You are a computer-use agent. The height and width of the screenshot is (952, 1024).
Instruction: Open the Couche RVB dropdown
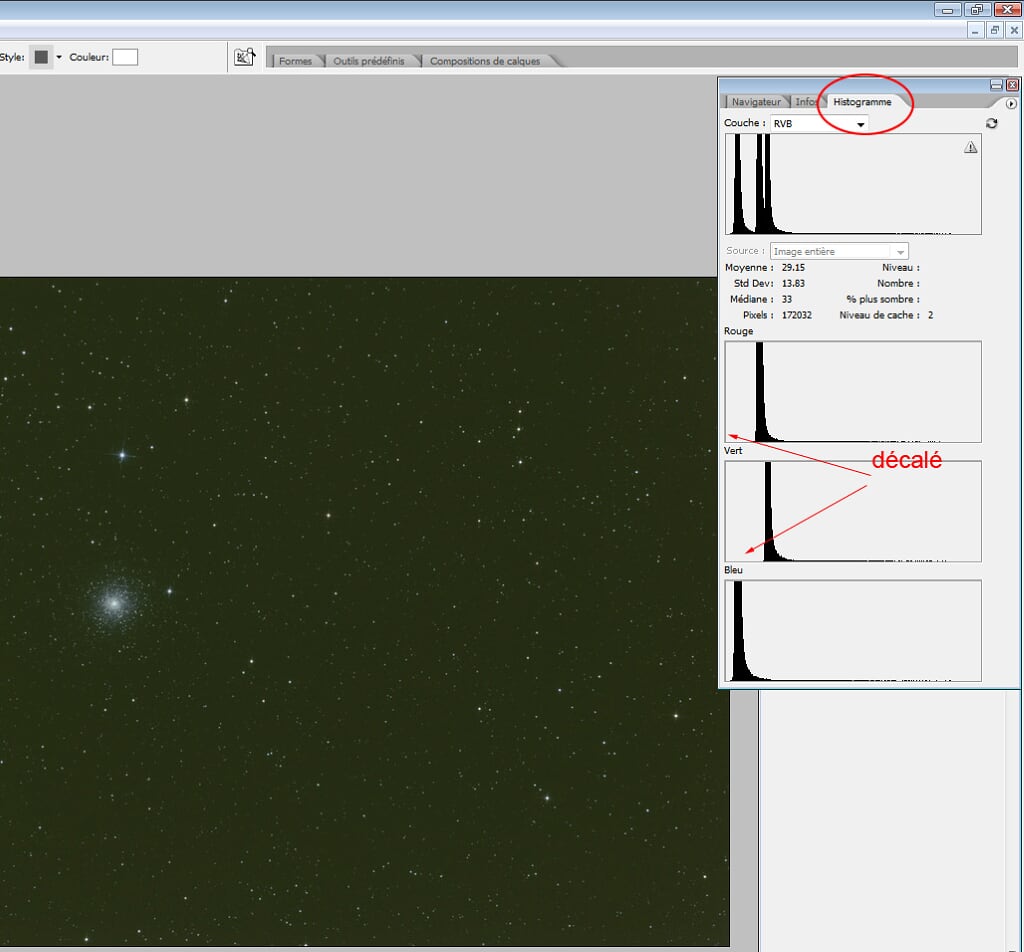[x=819, y=123]
